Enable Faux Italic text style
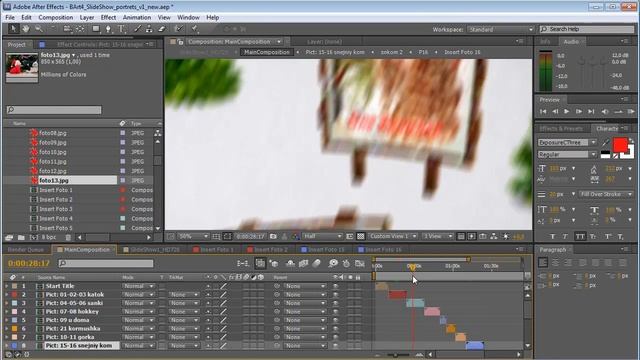The height and width of the screenshot is (360, 640). [x=565, y=236]
